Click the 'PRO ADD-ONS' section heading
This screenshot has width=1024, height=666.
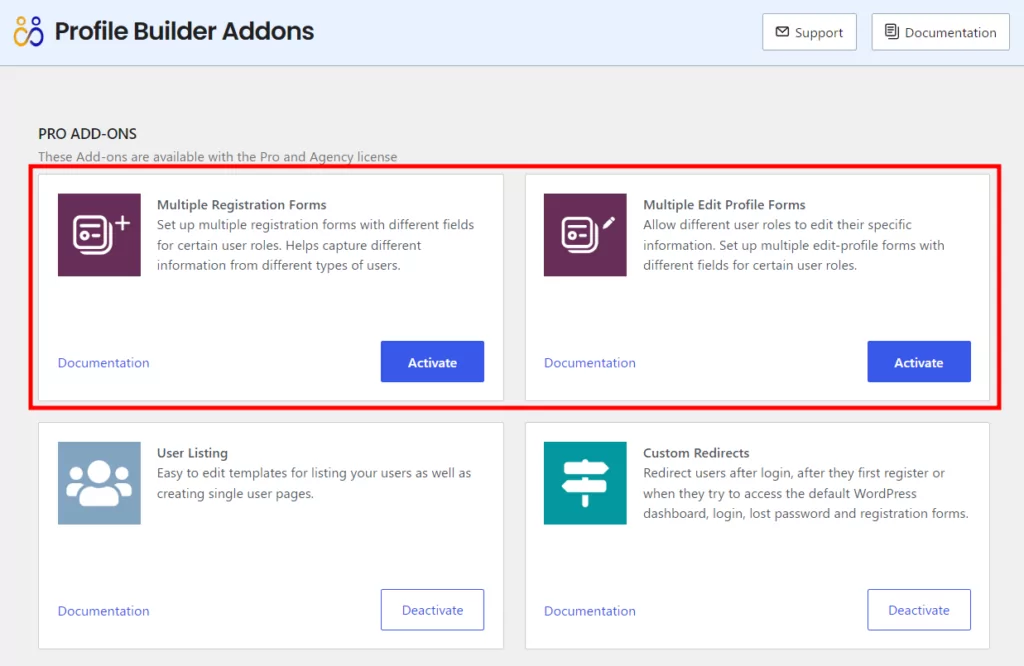coord(88,133)
